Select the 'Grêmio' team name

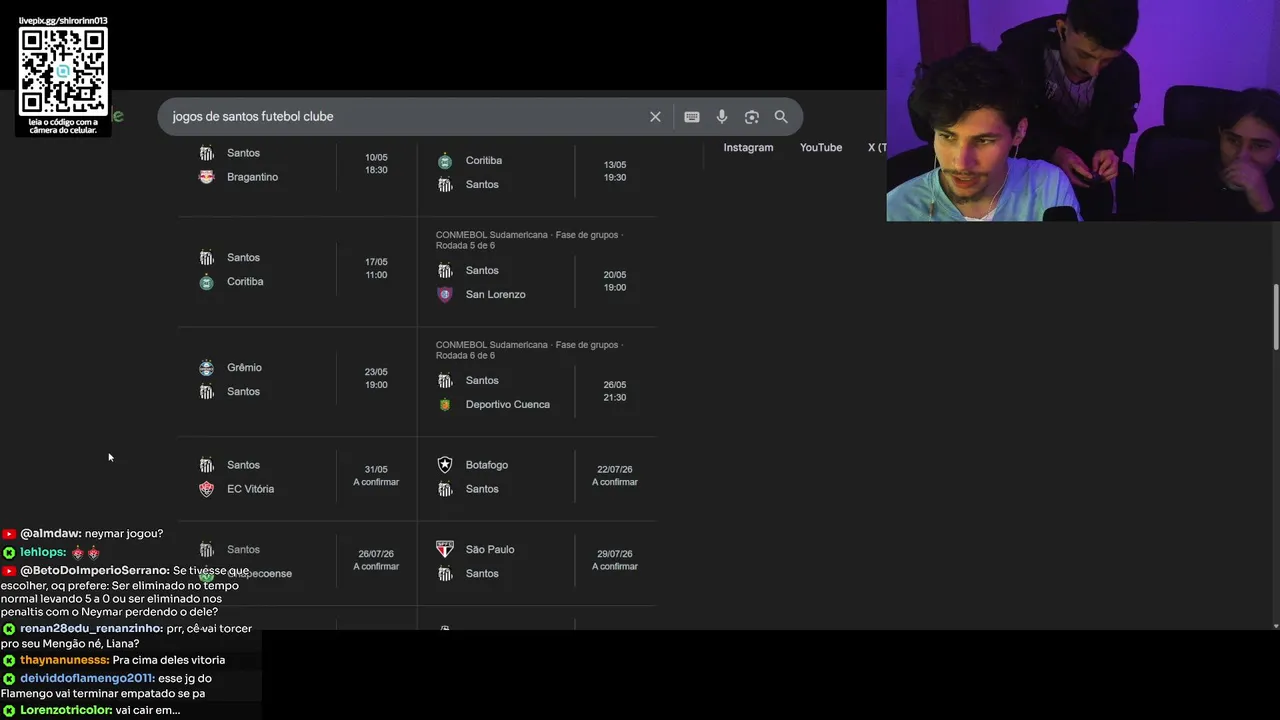pyautogui.click(x=244, y=368)
